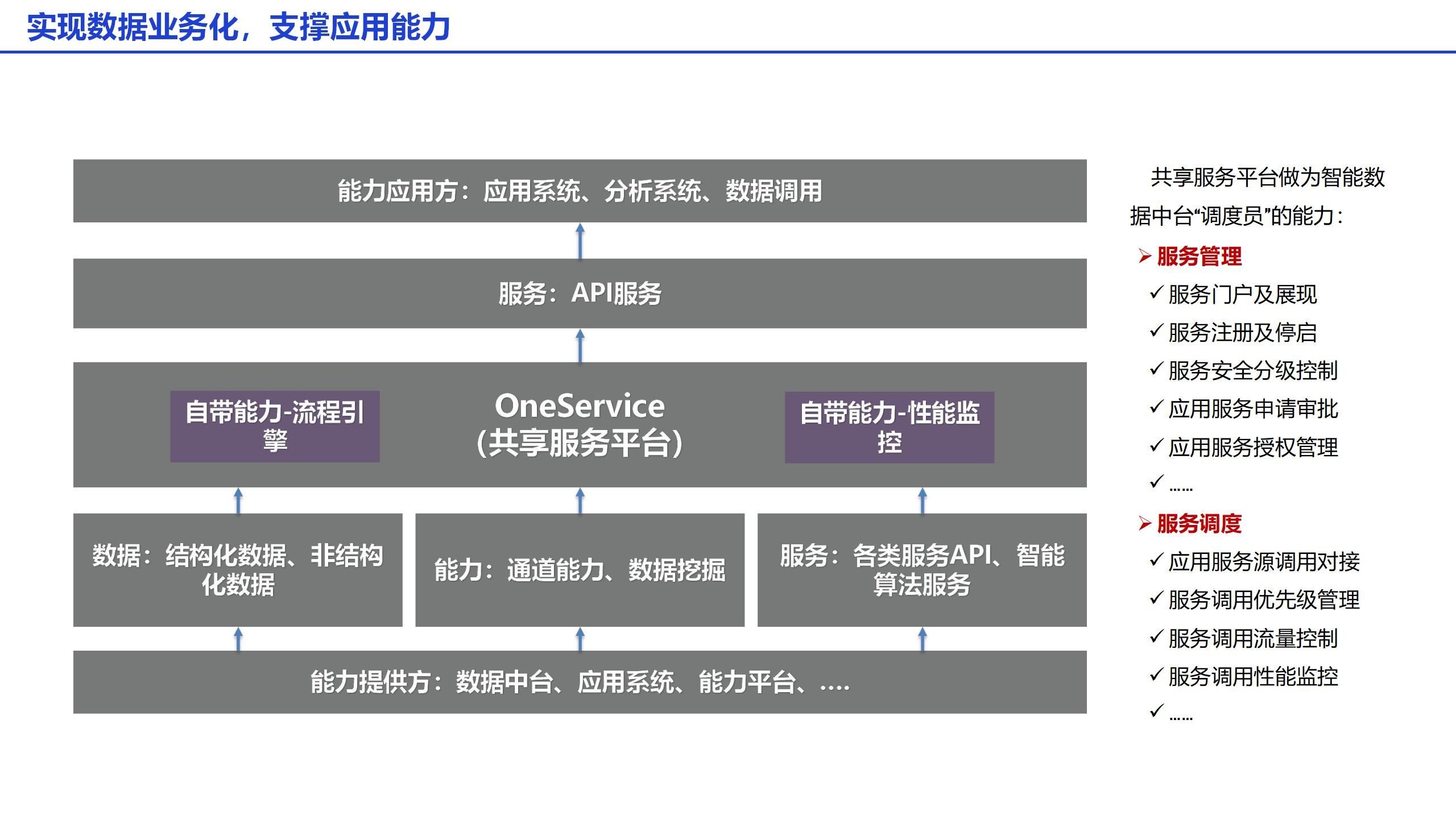The width and height of the screenshot is (1456, 819).
Task: Click the 服务：API服务 bar
Action: coord(580,293)
